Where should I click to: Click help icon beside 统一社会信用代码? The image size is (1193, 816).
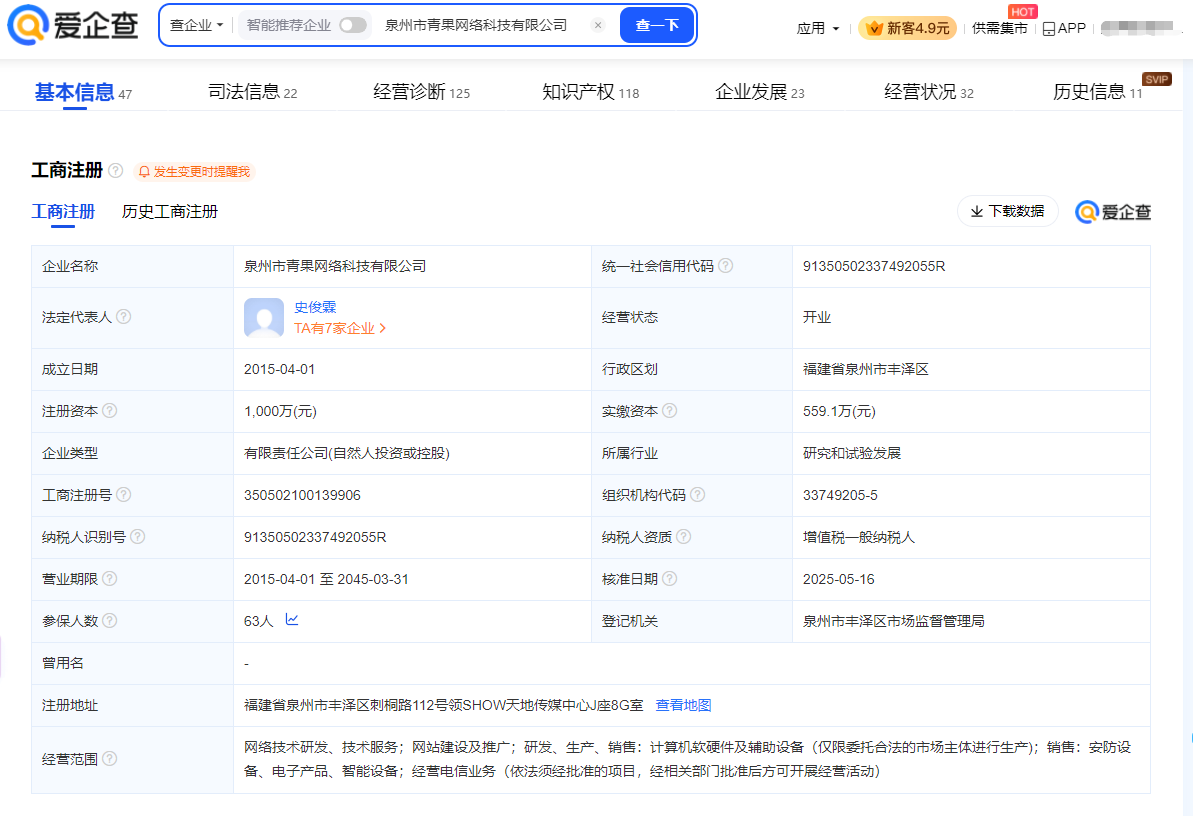726,266
